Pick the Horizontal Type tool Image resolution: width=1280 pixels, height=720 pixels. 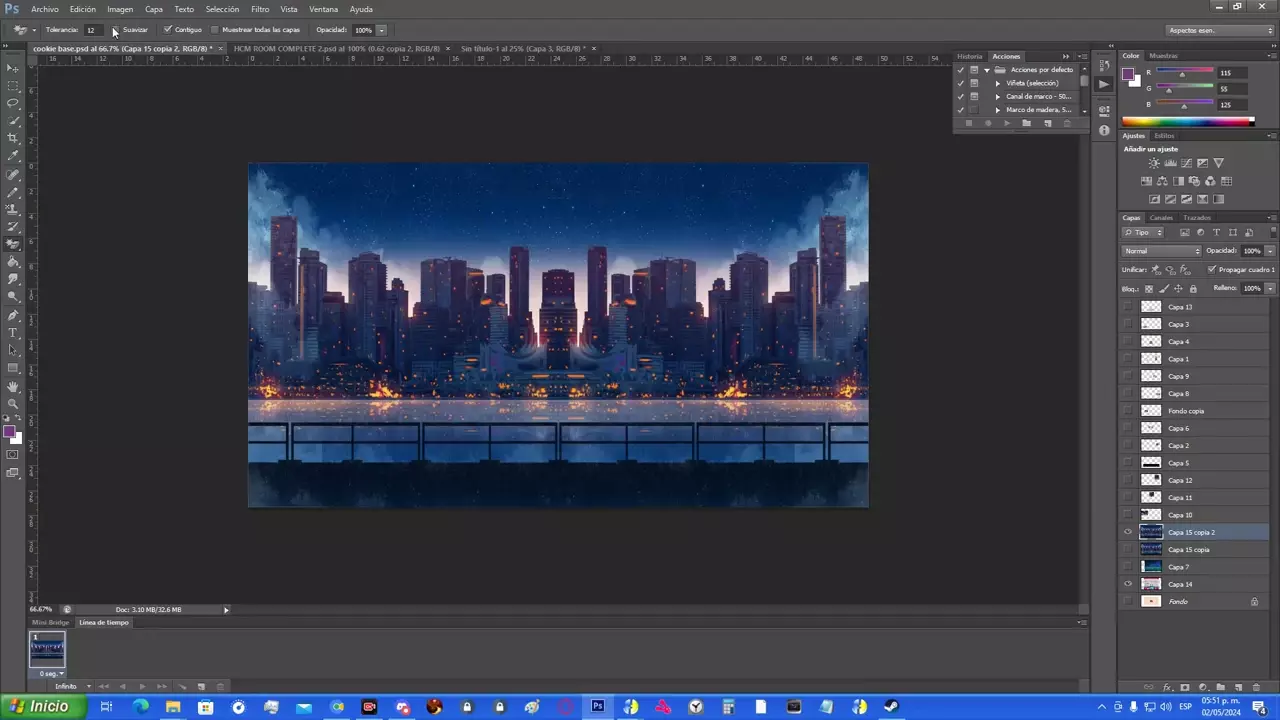[13, 332]
